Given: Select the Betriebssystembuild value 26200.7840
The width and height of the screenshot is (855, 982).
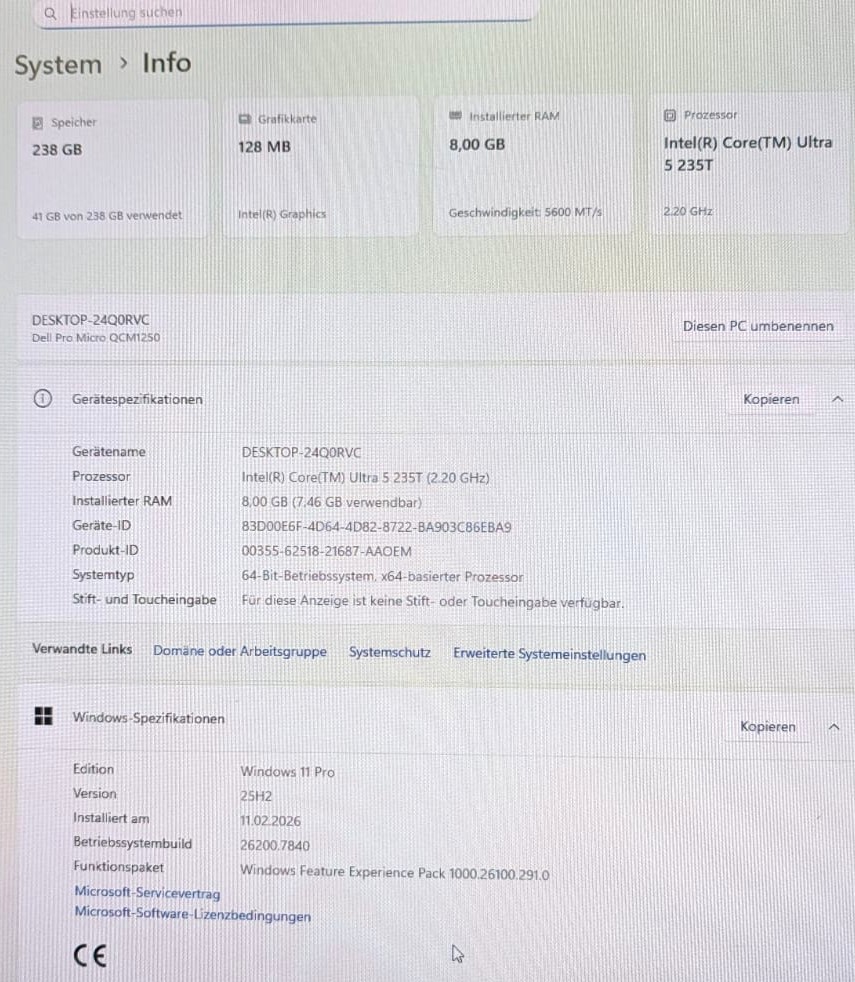Looking at the screenshot, I should (275, 845).
